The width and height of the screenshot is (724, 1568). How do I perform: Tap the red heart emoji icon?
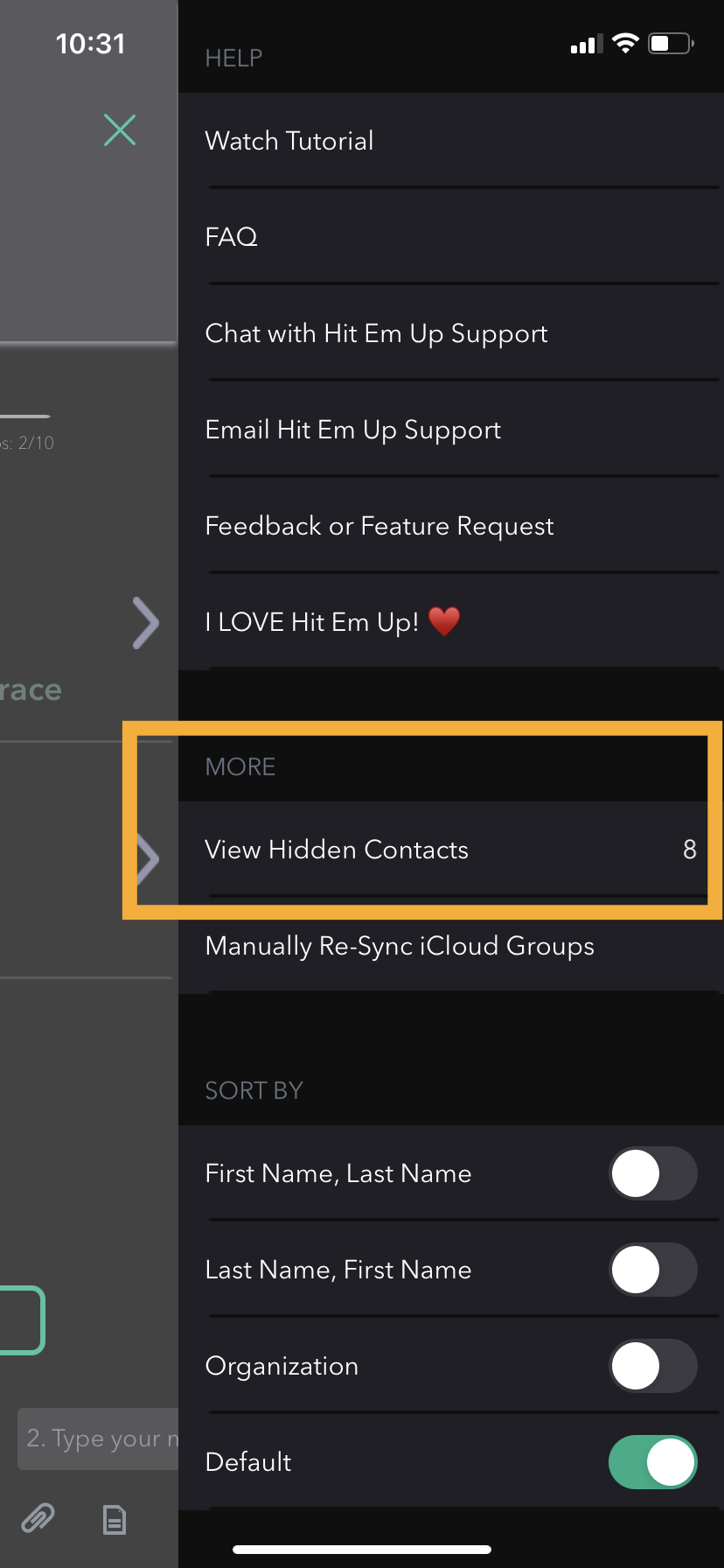pyautogui.click(x=444, y=622)
